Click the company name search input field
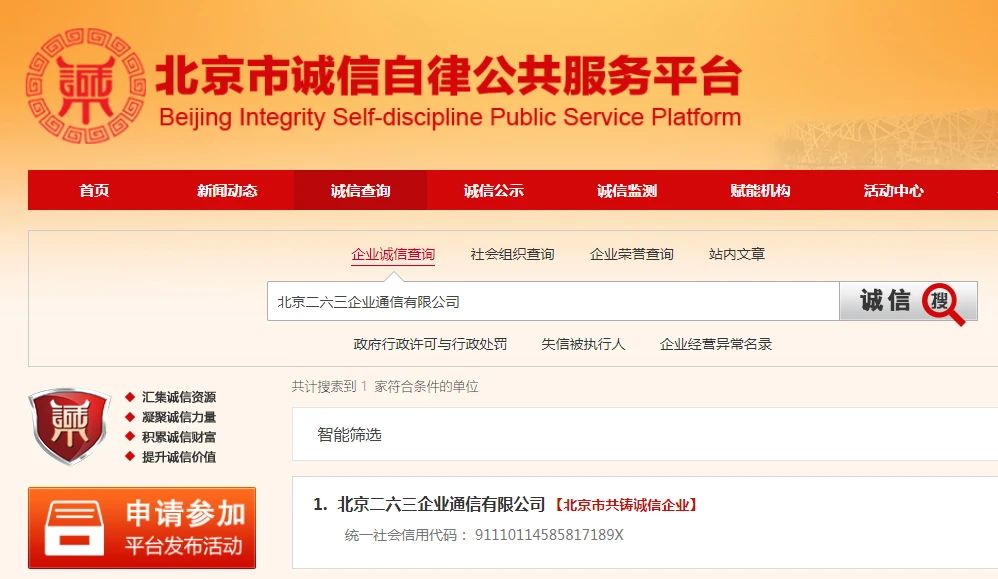 [552, 302]
